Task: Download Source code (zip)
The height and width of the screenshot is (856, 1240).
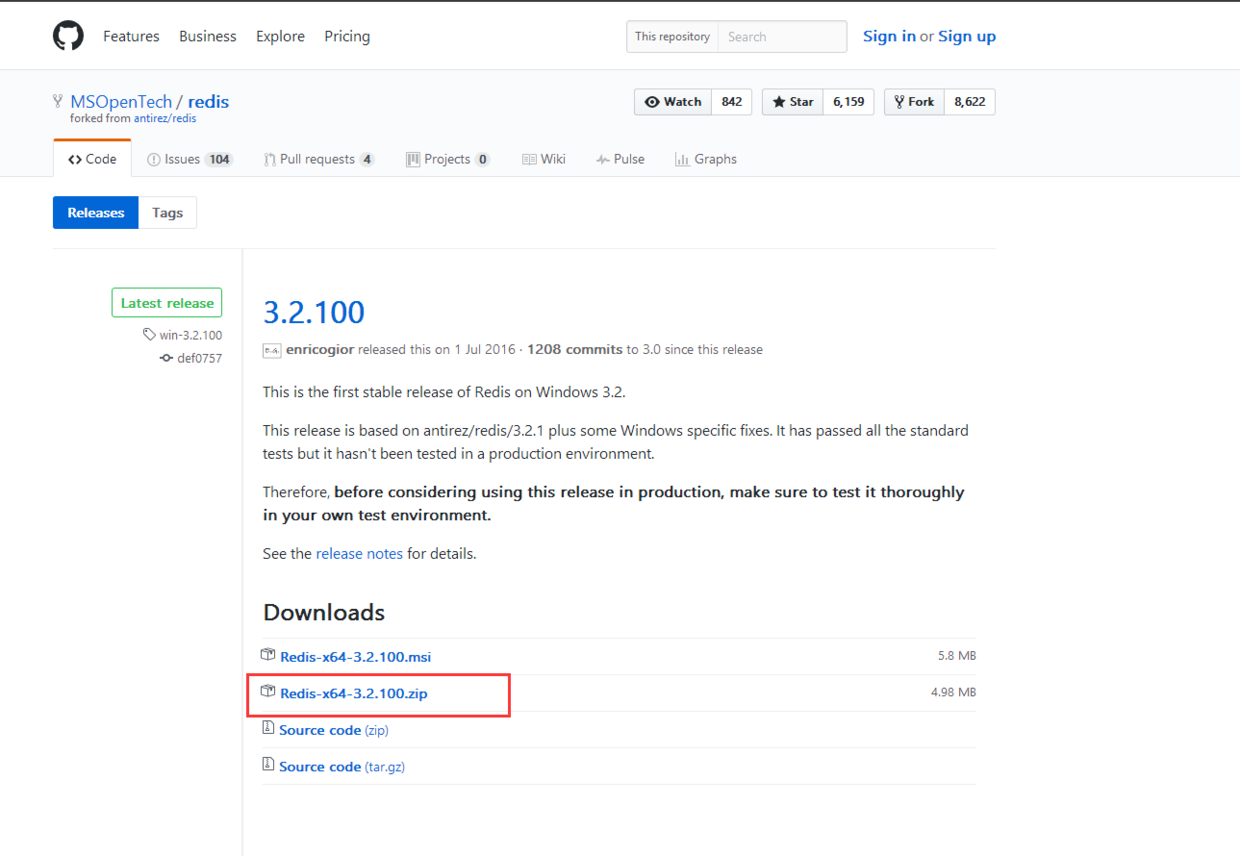Action: pos(334,730)
